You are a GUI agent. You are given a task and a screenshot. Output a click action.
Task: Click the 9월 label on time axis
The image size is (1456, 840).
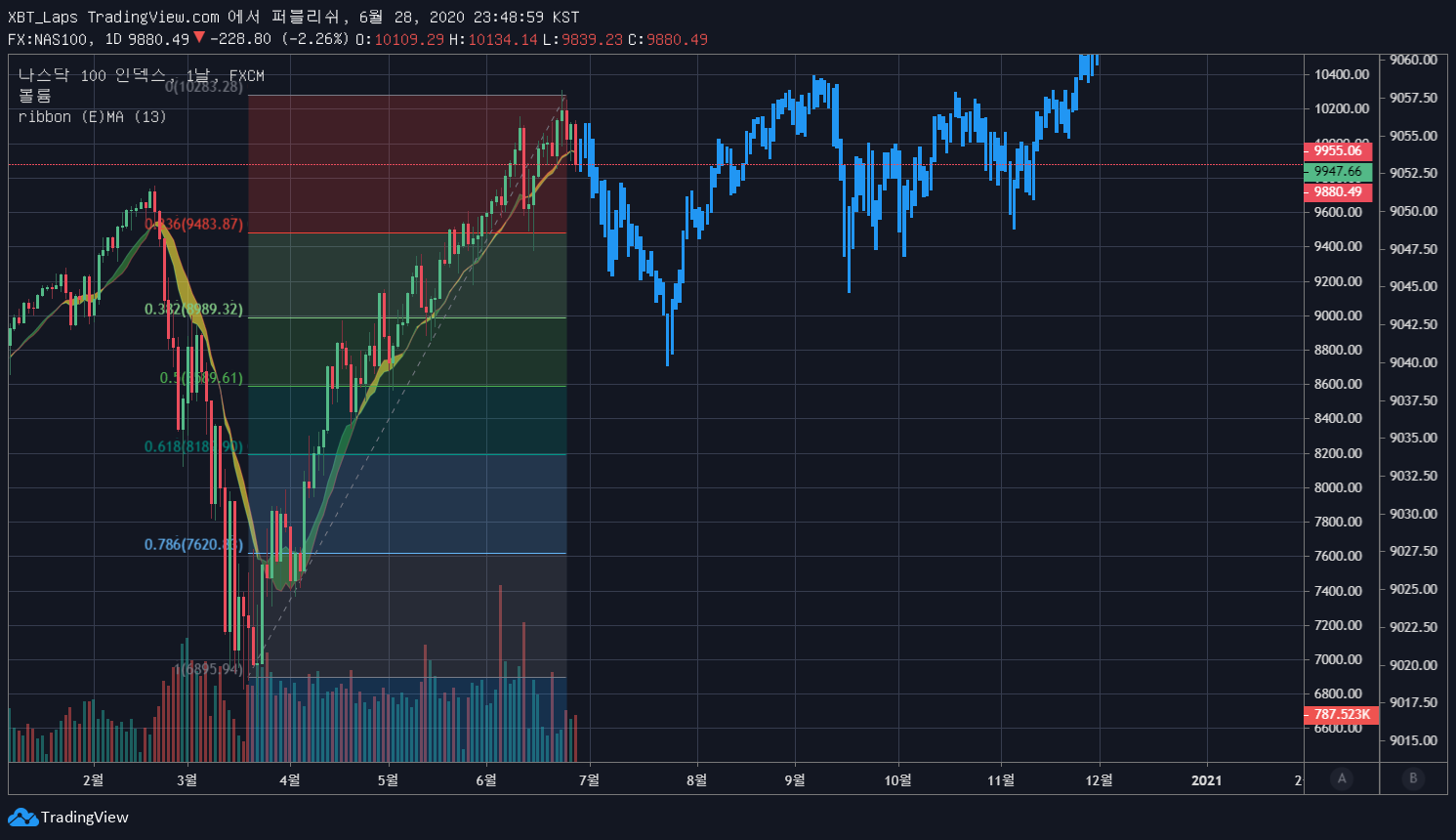coord(795,779)
